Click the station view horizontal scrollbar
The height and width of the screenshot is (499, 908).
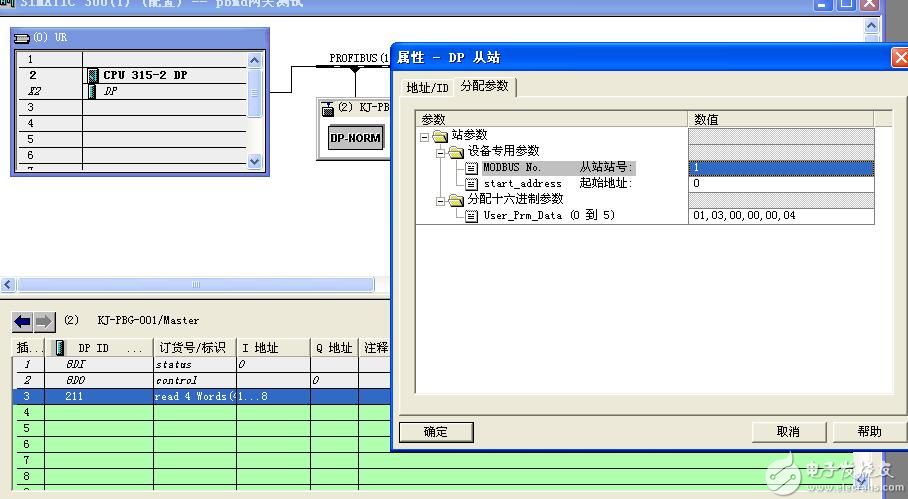(196, 285)
